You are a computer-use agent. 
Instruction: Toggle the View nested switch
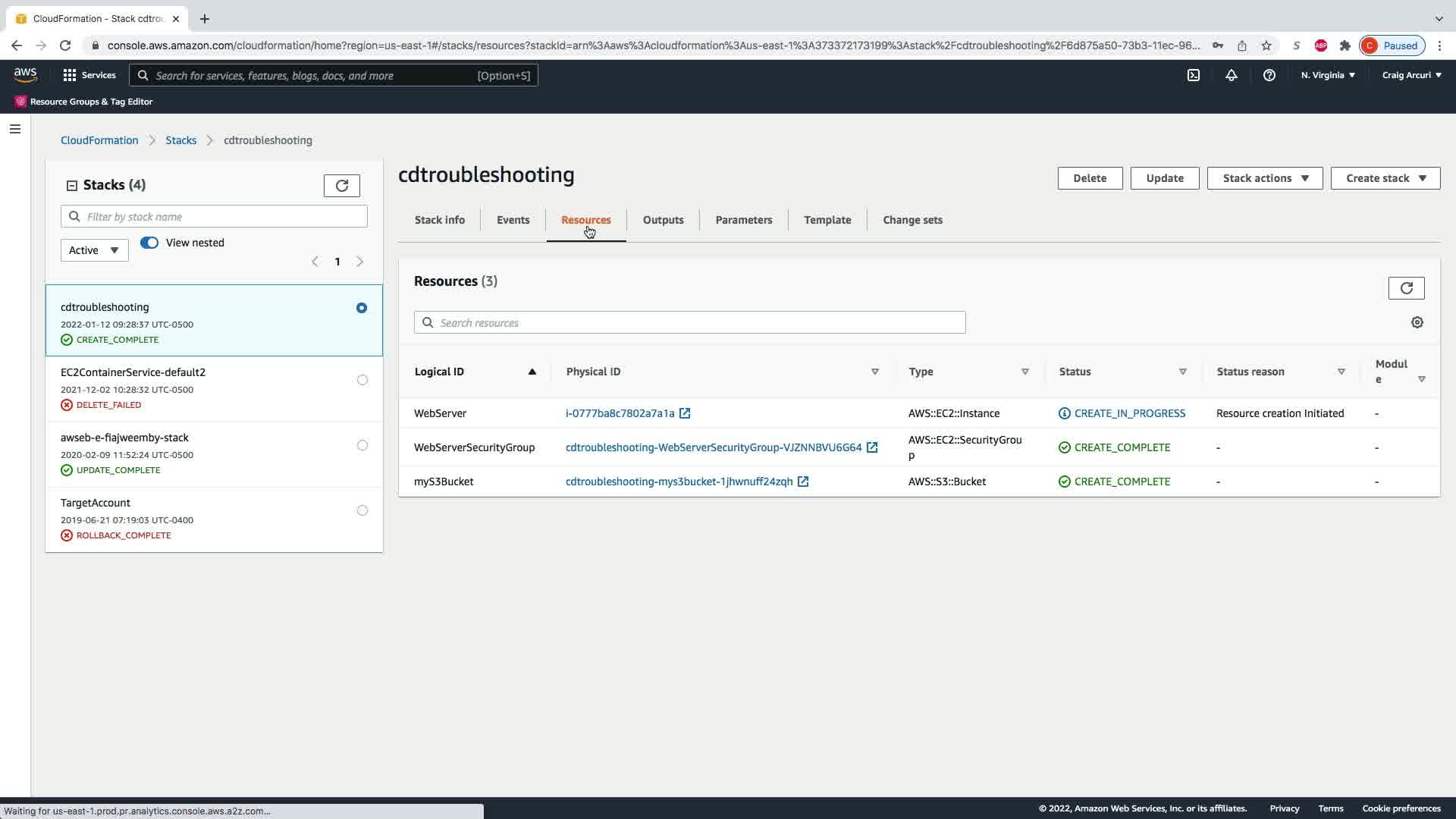click(149, 243)
